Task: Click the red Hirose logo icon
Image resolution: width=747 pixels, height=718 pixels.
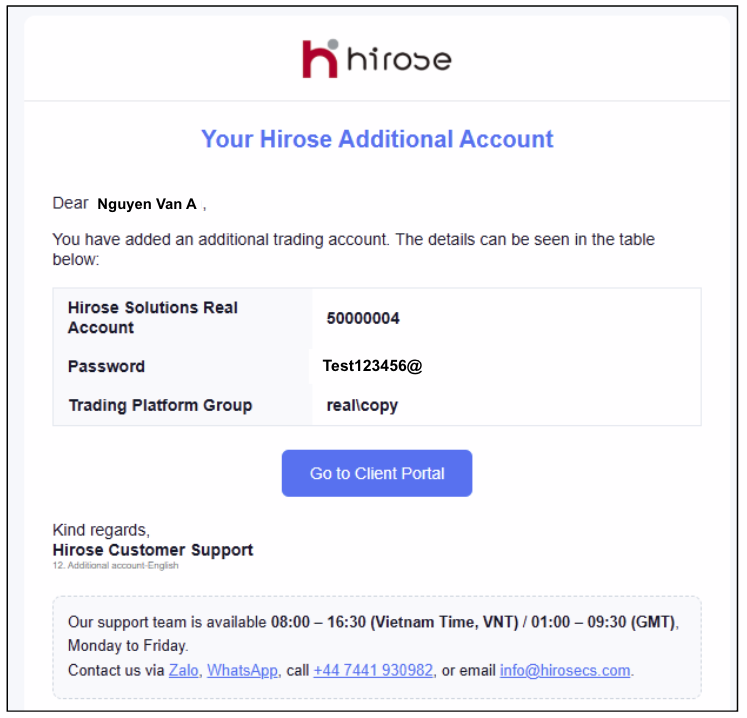Action: coord(320,58)
